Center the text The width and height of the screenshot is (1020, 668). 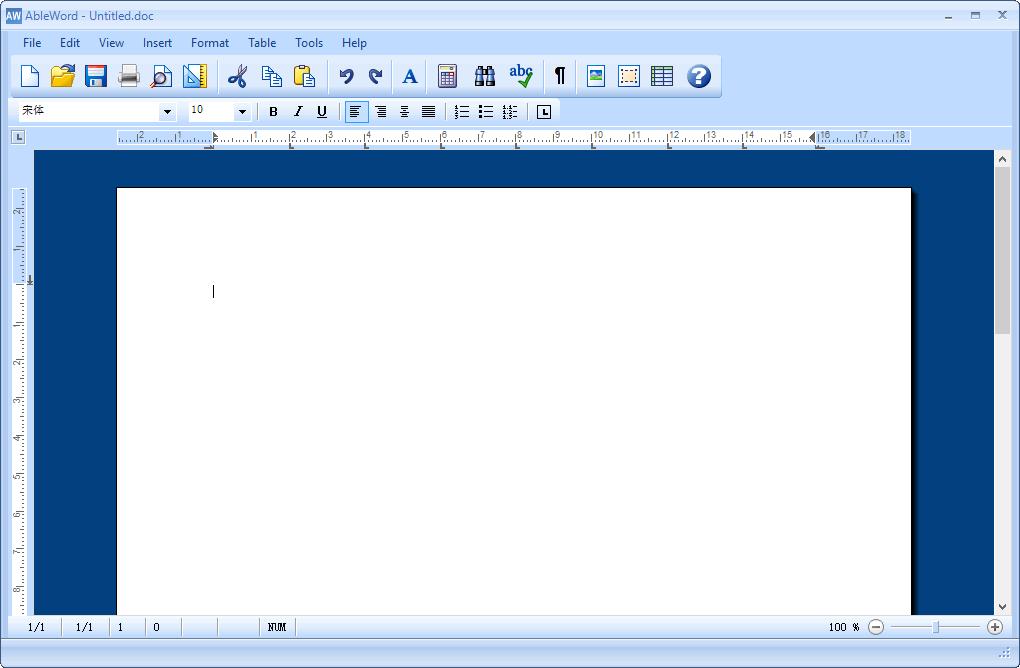click(x=405, y=112)
